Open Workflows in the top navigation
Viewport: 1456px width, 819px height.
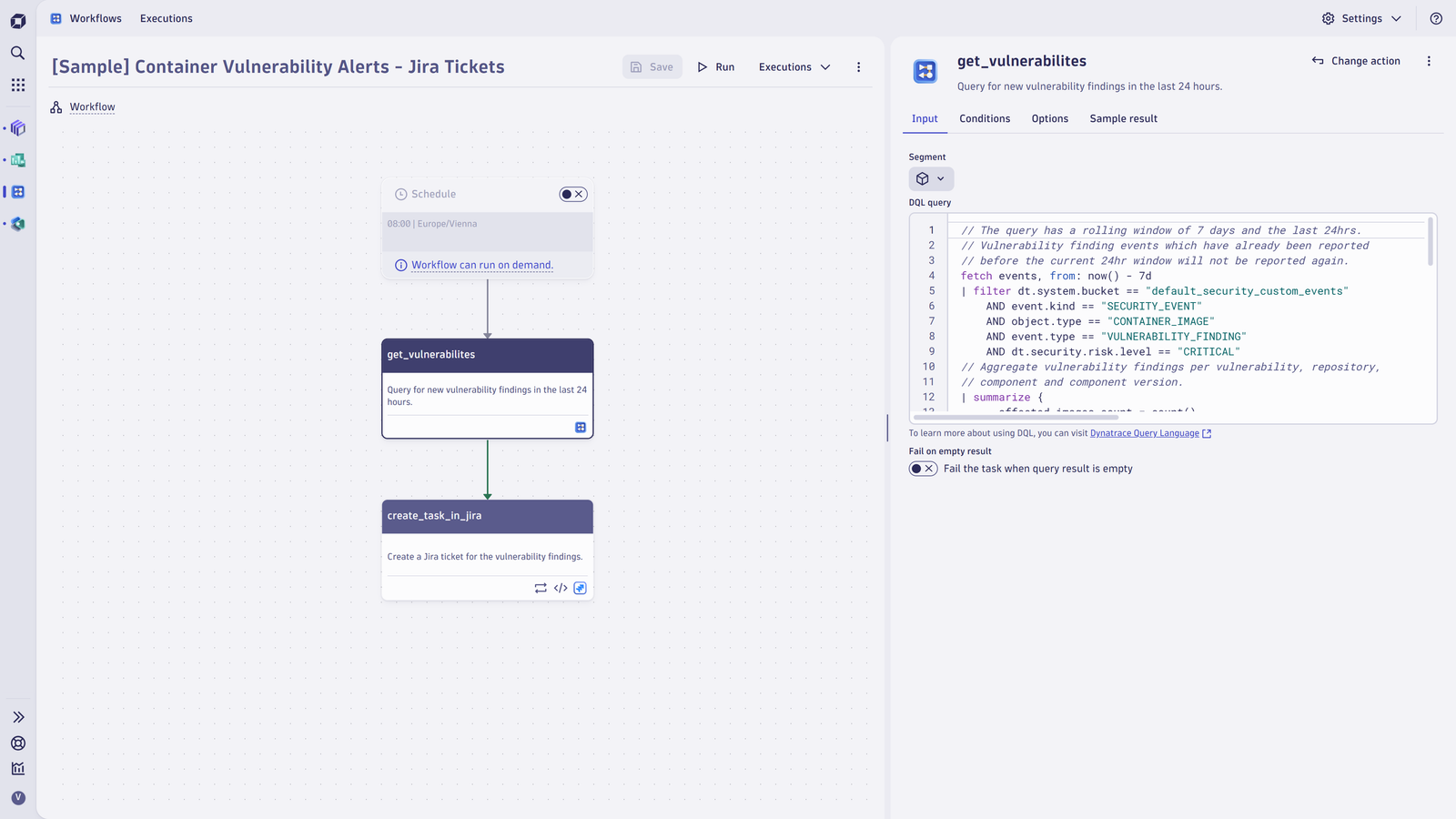pos(96,18)
